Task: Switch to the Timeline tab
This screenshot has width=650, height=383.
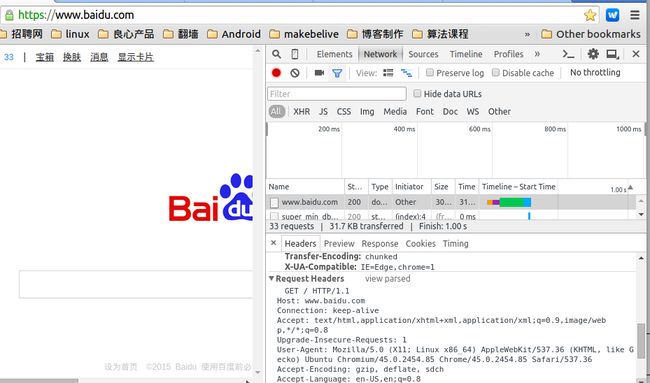Action: (466, 54)
